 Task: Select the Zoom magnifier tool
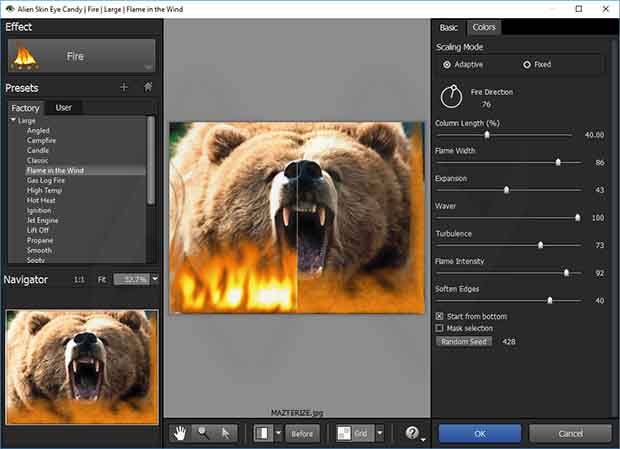coord(203,433)
